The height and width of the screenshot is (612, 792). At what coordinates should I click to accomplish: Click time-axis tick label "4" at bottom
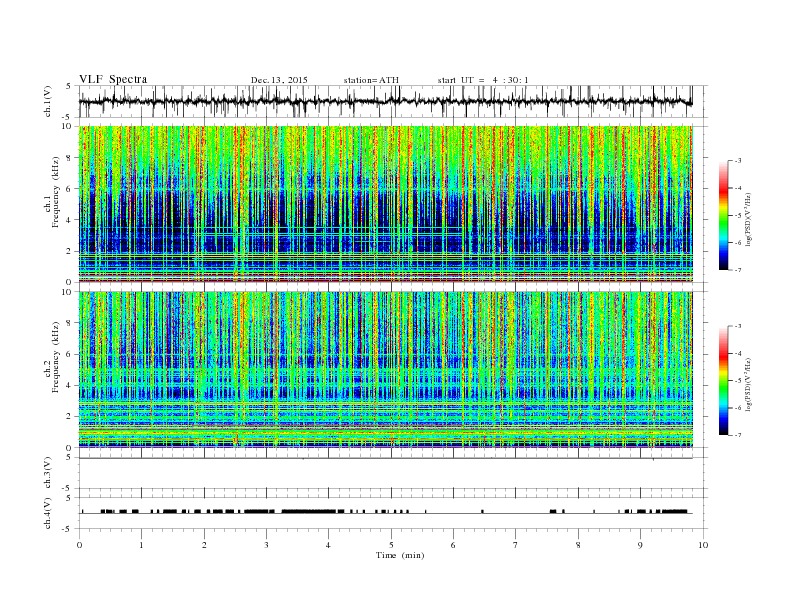point(329,545)
